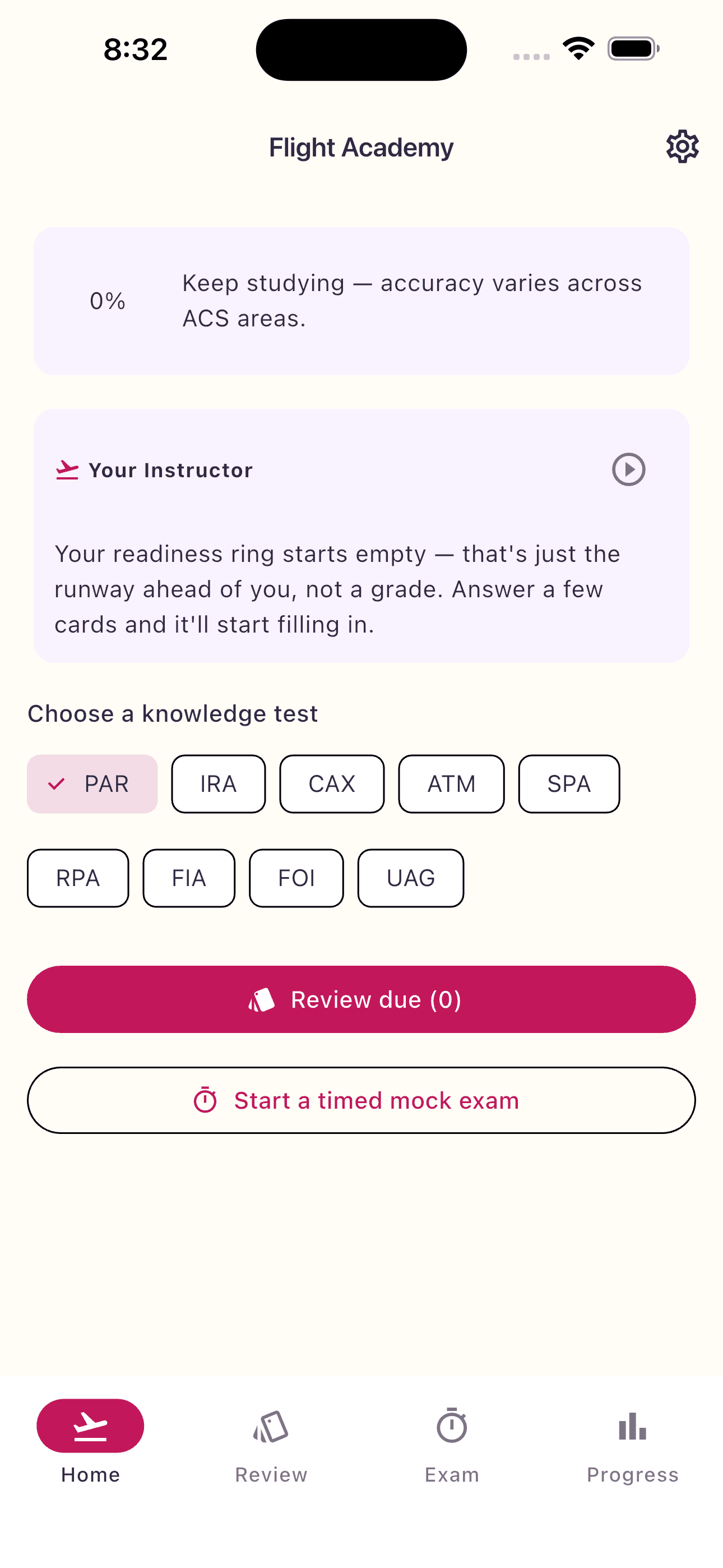Select the CAX knowledge test chip
Screen dimensions: 723x1568
[332, 784]
